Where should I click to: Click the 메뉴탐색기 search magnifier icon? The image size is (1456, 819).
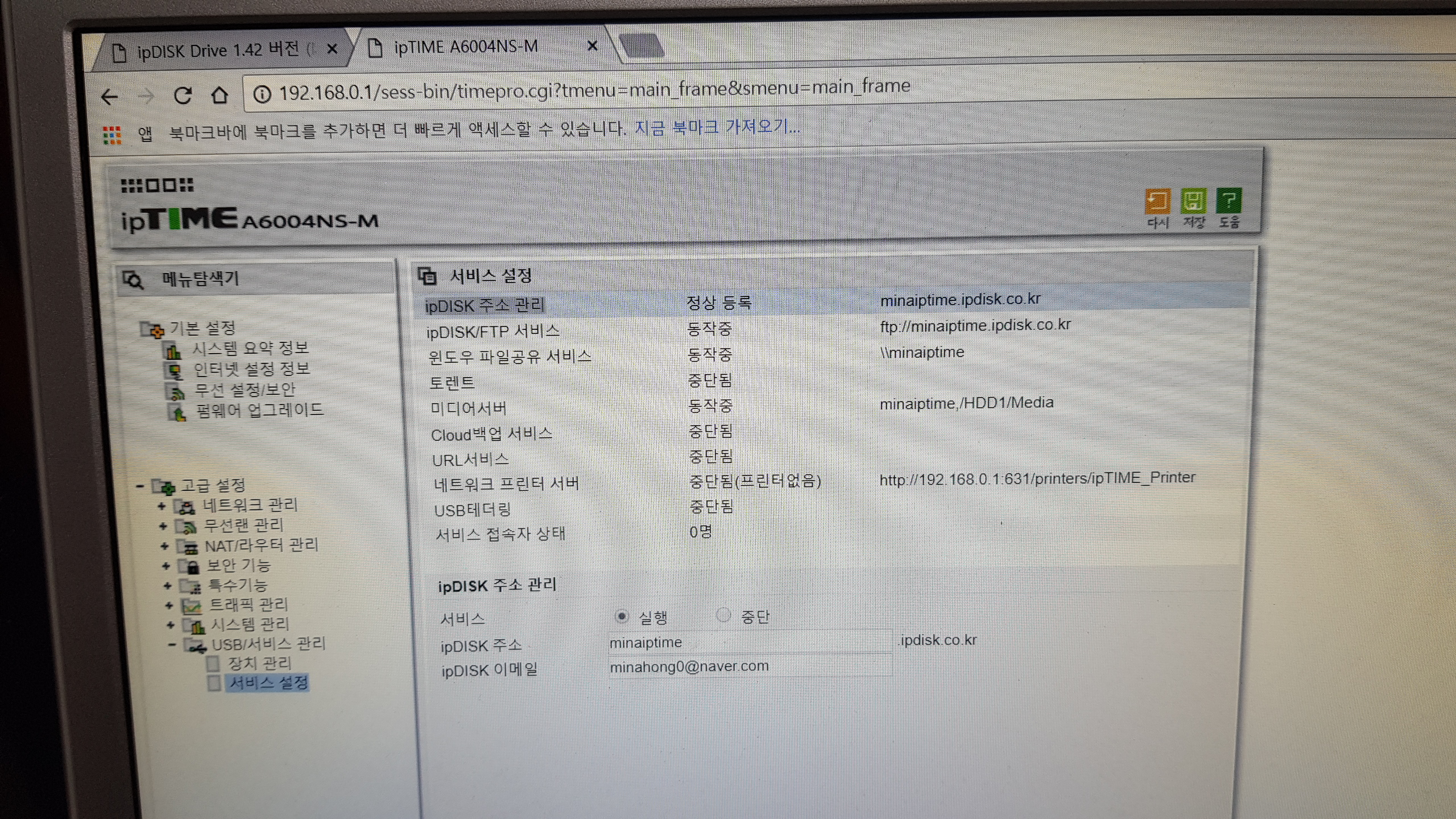(x=134, y=279)
